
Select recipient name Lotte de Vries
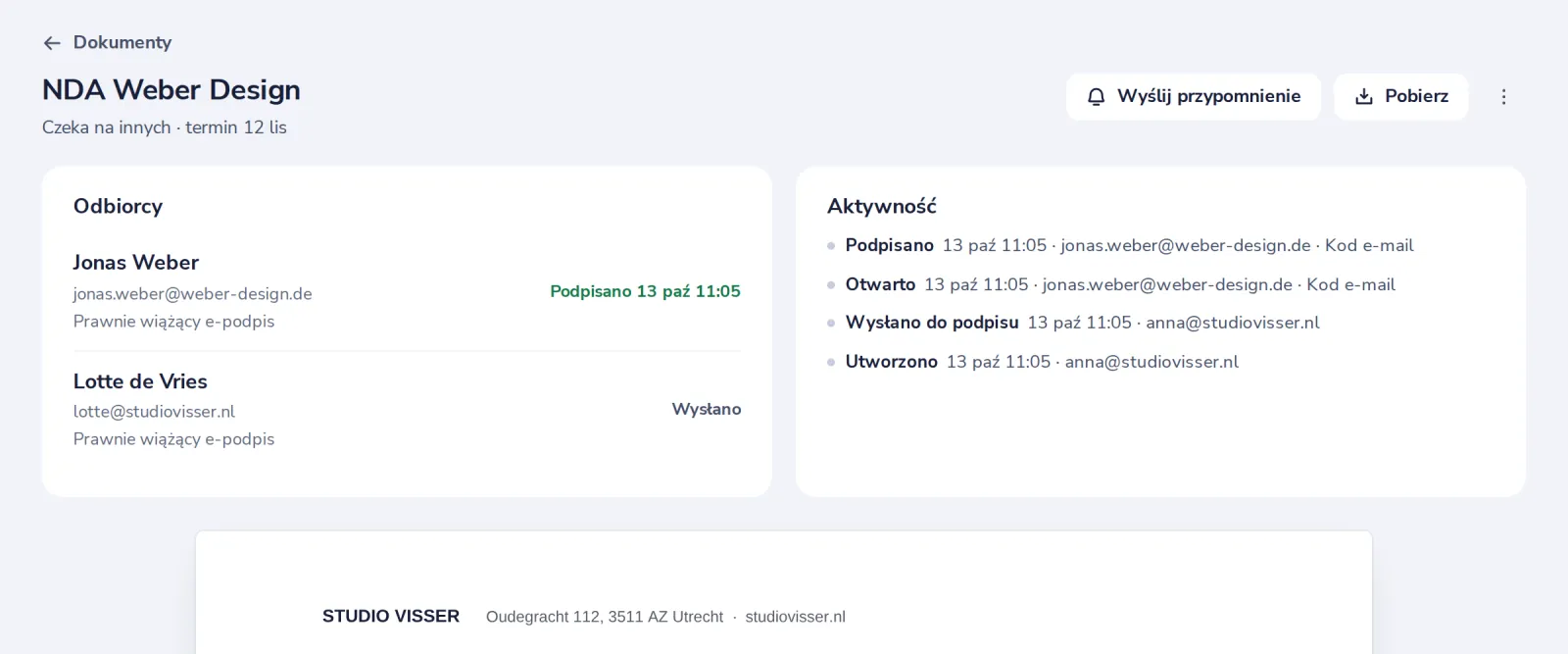click(x=140, y=380)
